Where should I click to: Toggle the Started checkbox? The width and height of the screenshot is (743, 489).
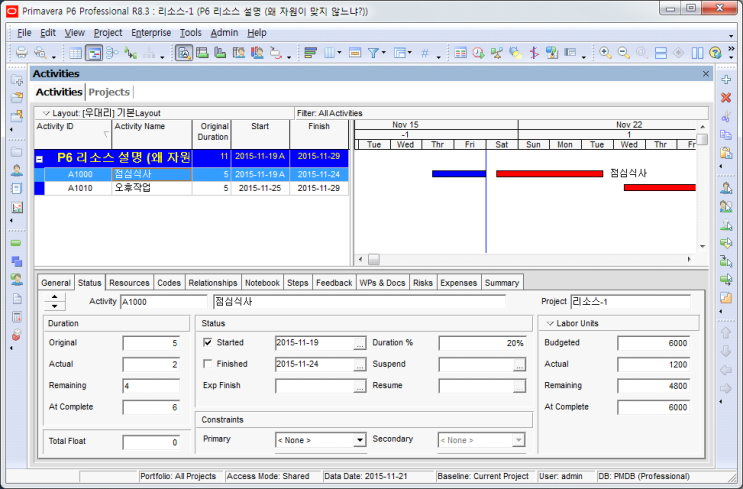click(207, 342)
